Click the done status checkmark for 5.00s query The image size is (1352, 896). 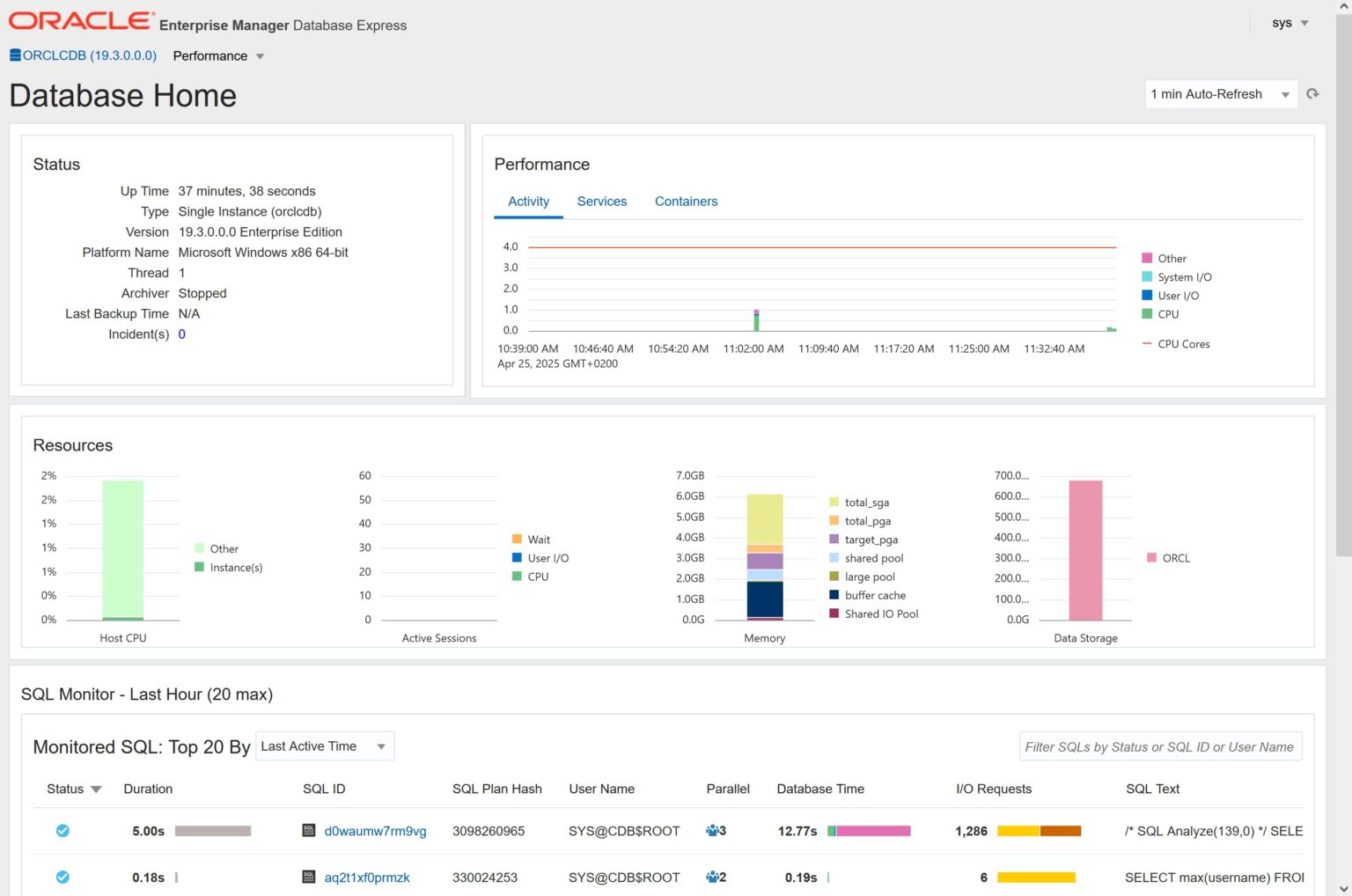coord(62,830)
